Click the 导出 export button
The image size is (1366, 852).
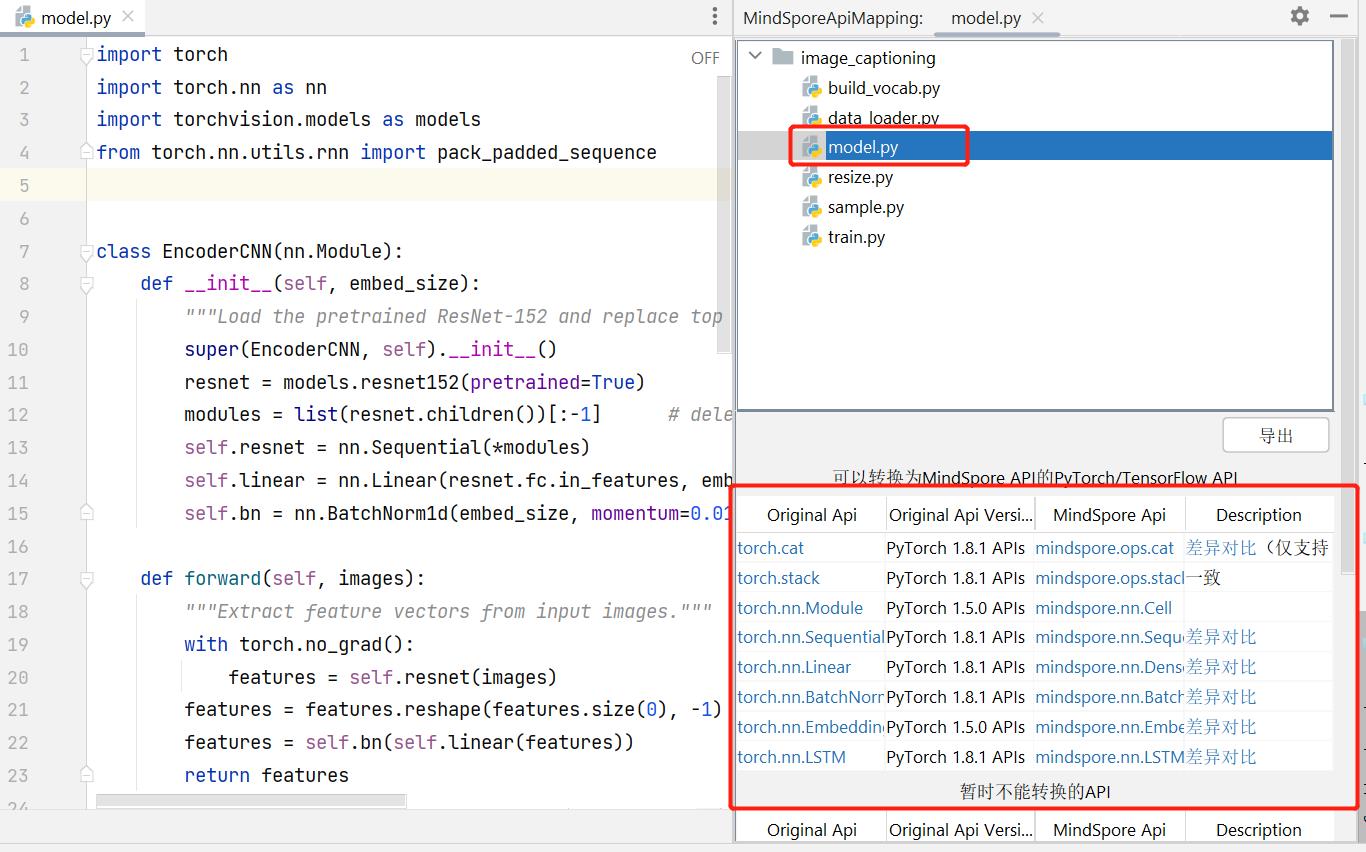point(1275,435)
